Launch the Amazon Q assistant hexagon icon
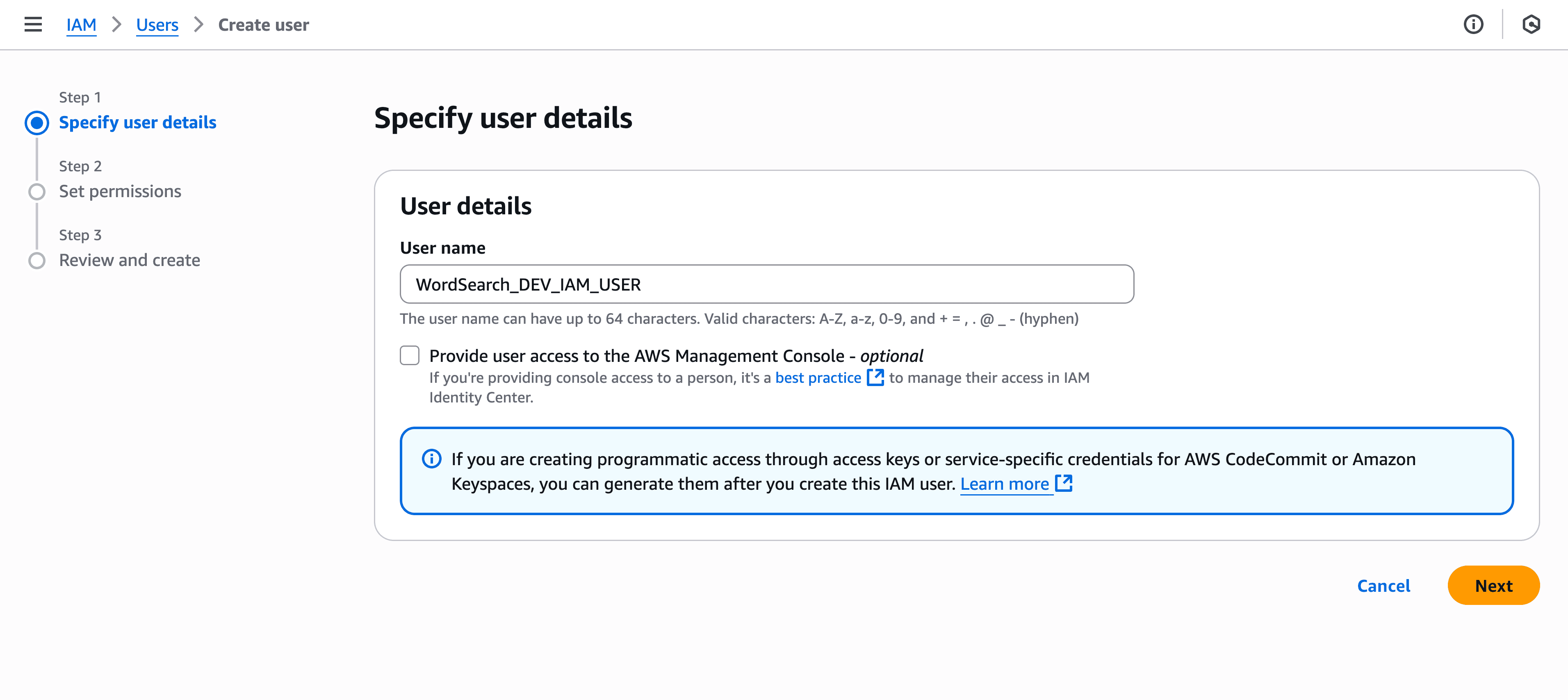1568x700 pixels. (x=1531, y=24)
